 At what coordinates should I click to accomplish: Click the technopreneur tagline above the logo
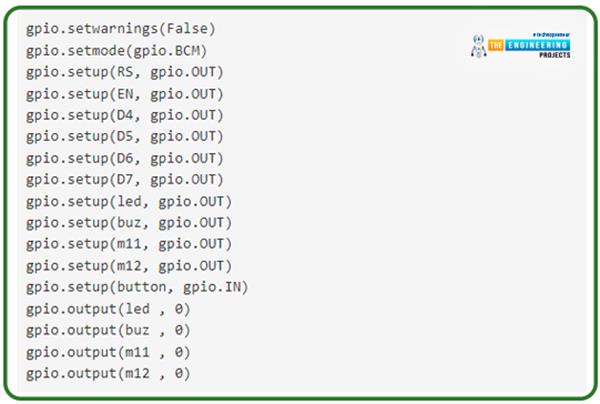551,35
